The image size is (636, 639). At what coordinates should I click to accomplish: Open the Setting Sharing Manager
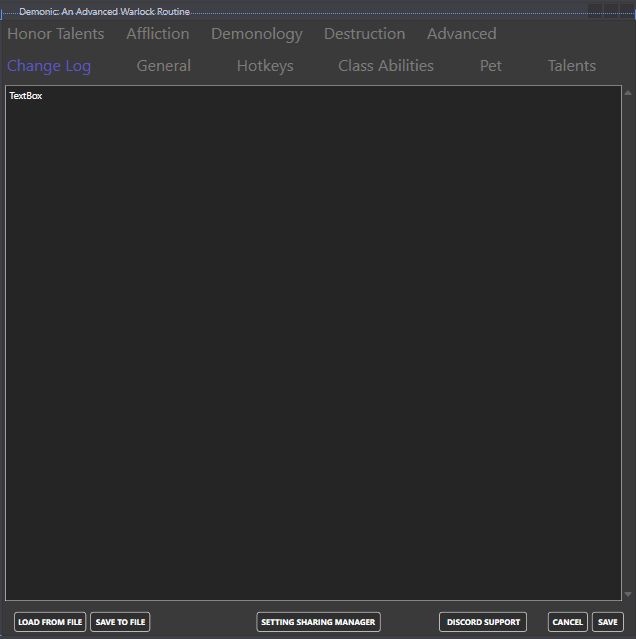(x=318, y=622)
